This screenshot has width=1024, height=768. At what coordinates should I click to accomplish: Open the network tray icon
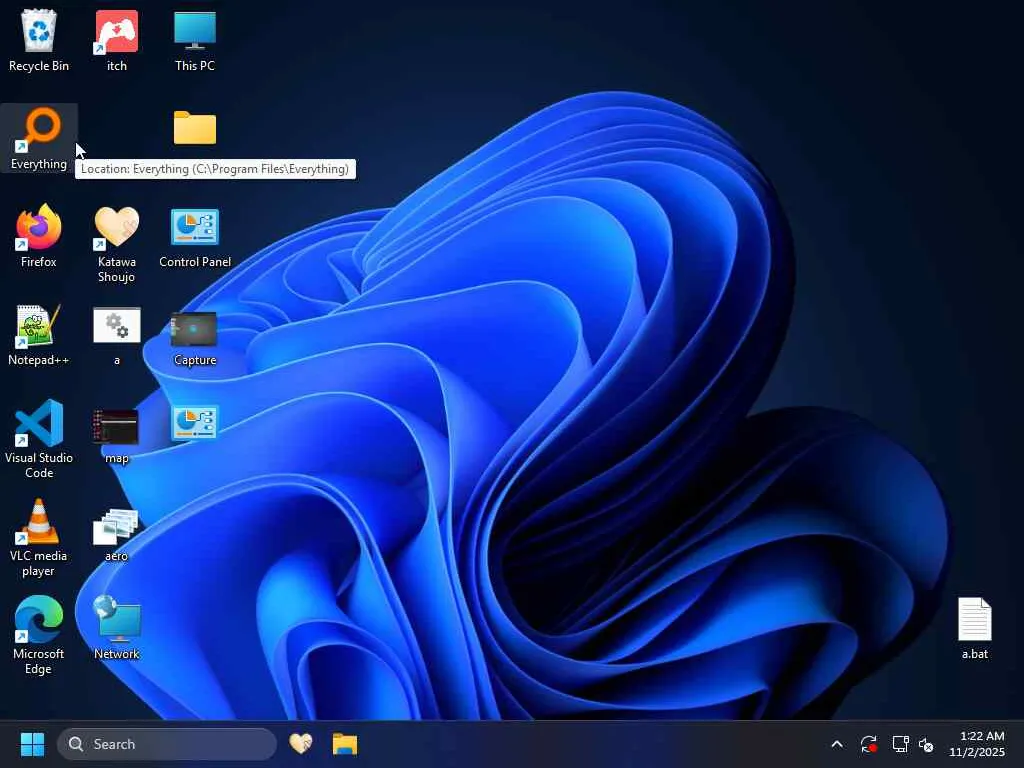901,744
